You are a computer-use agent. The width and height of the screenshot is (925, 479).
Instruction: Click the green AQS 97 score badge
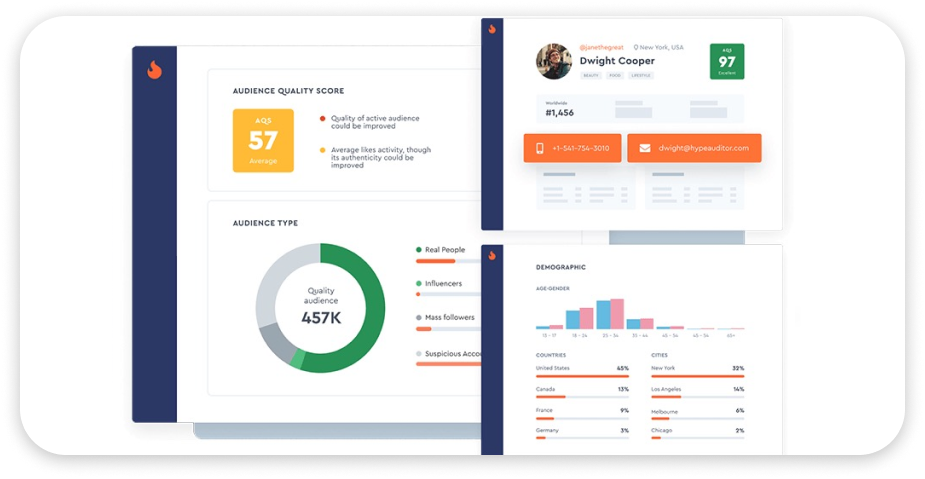pyautogui.click(x=726, y=62)
